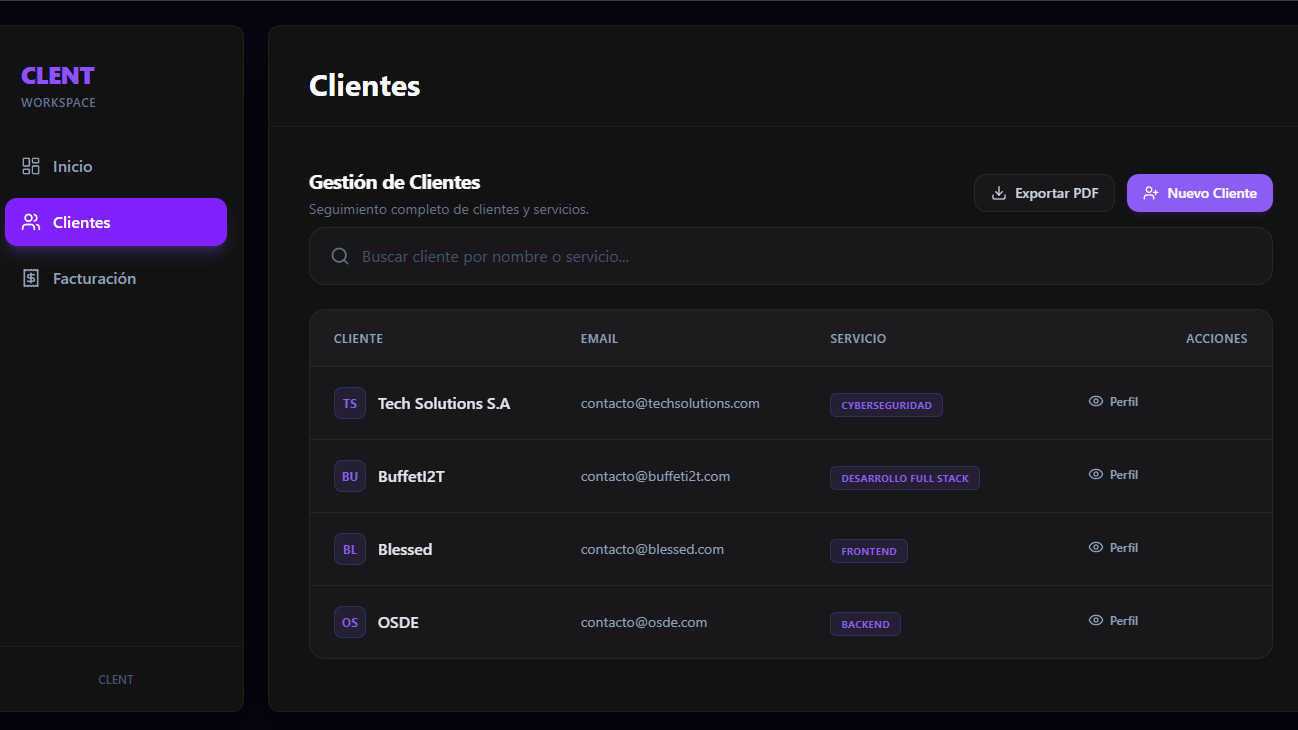Click the BL avatar badge
Image resolution: width=1298 pixels, height=730 pixels.
[350, 550]
